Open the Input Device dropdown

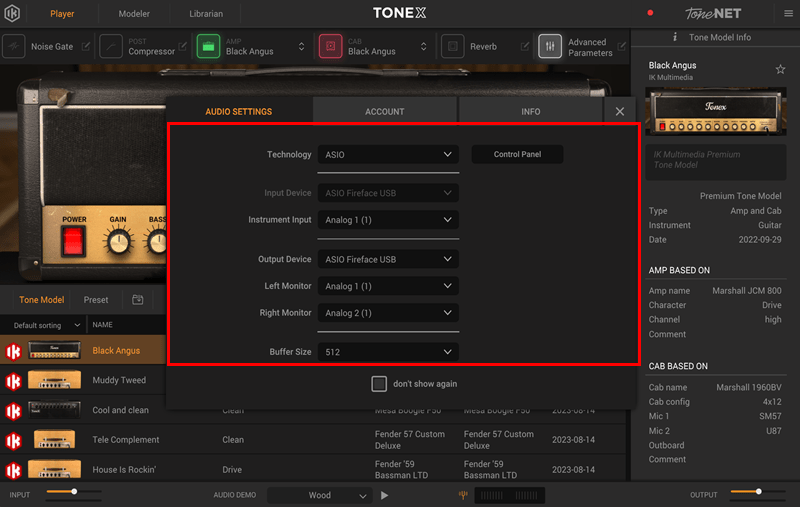click(388, 193)
